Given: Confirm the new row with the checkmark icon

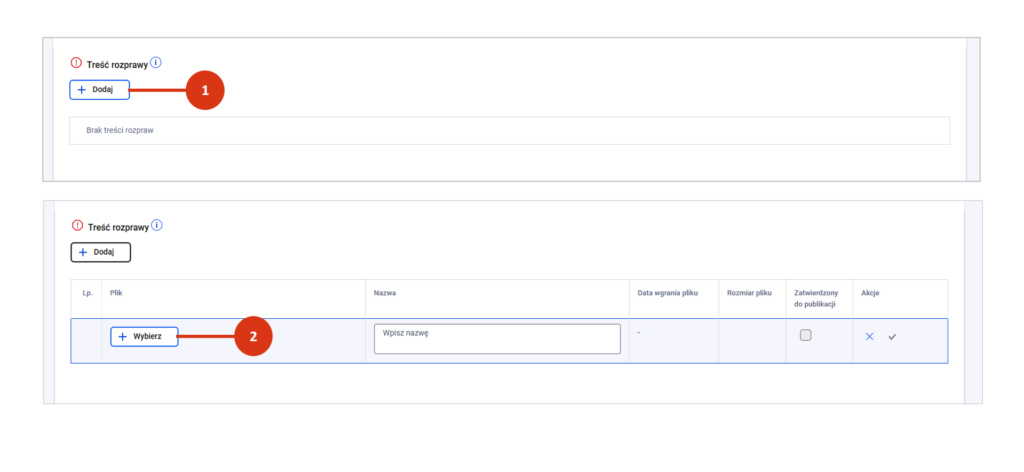Looking at the screenshot, I should [892, 337].
